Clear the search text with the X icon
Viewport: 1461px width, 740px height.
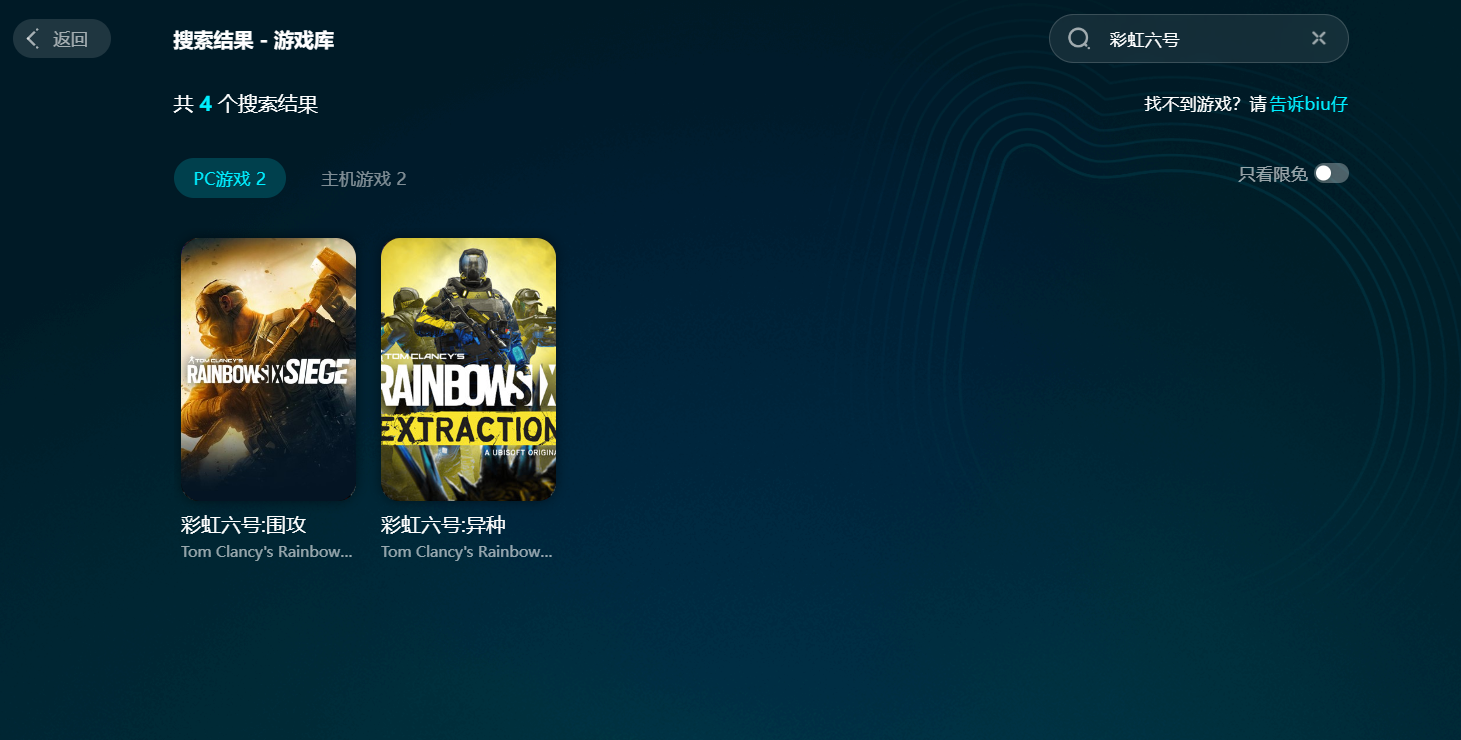click(x=1319, y=38)
